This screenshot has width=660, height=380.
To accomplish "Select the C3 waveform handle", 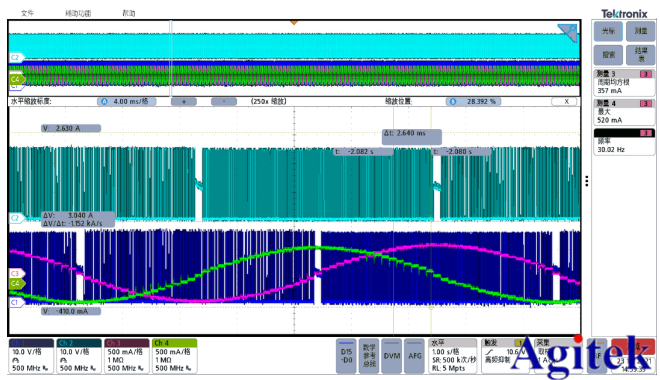I will pos(16,273).
